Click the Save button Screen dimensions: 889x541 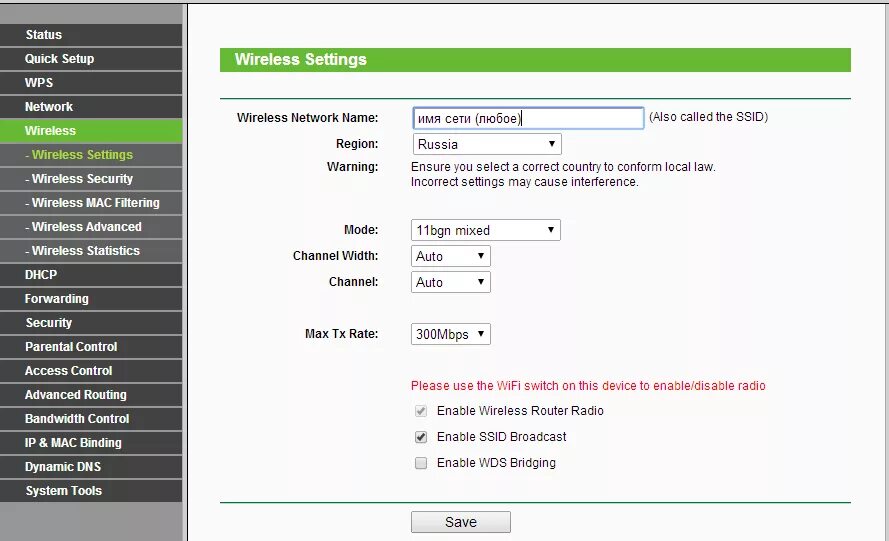point(460,522)
